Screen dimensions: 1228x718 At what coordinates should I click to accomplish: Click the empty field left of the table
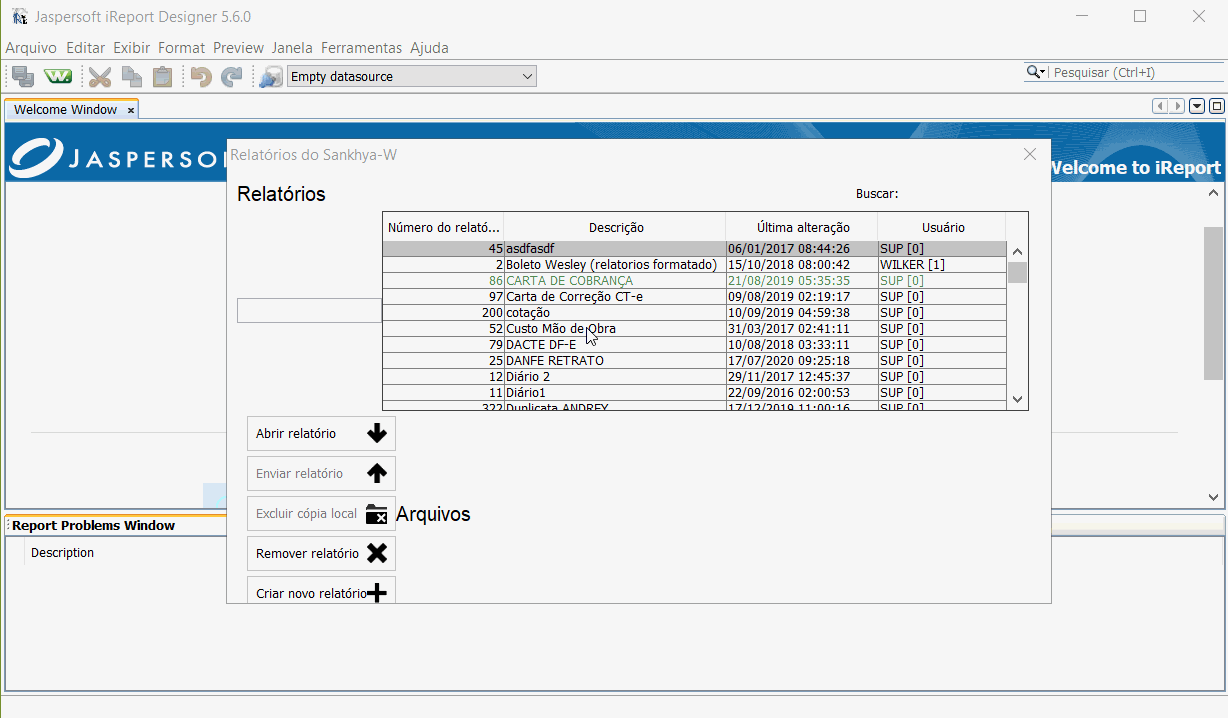tap(309, 310)
